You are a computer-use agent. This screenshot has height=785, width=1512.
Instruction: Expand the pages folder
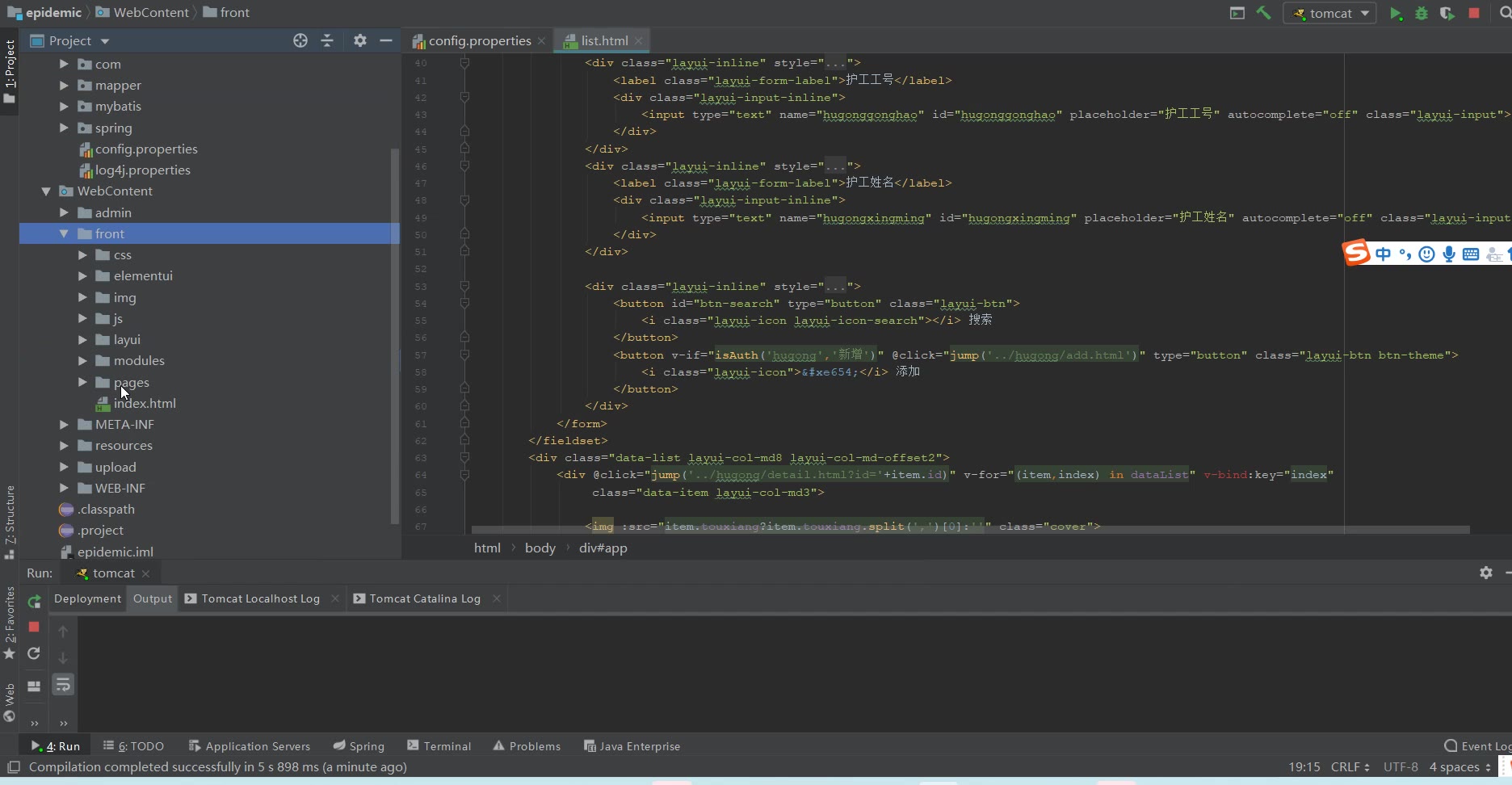82,382
